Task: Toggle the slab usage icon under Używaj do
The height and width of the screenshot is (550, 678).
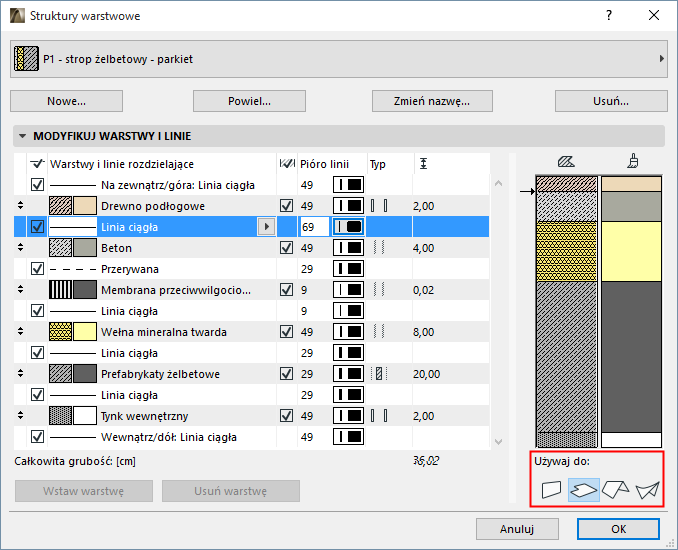Action: 584,490
